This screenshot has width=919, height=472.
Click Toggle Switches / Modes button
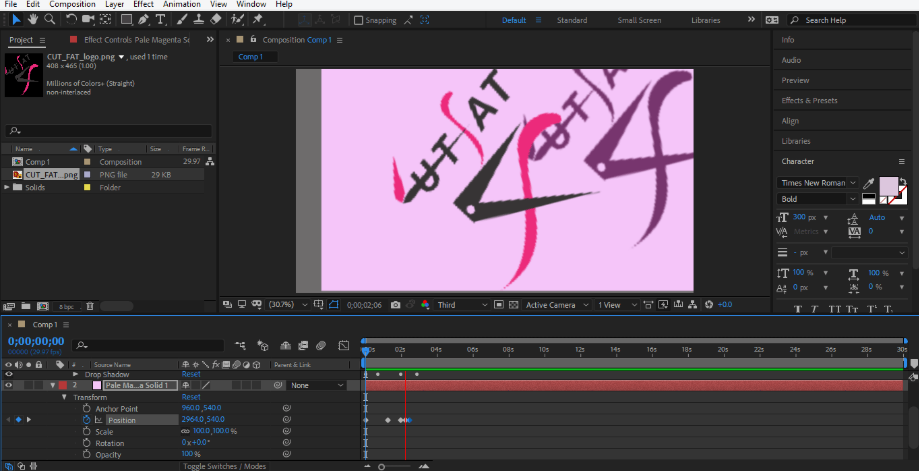coord(224,466)
